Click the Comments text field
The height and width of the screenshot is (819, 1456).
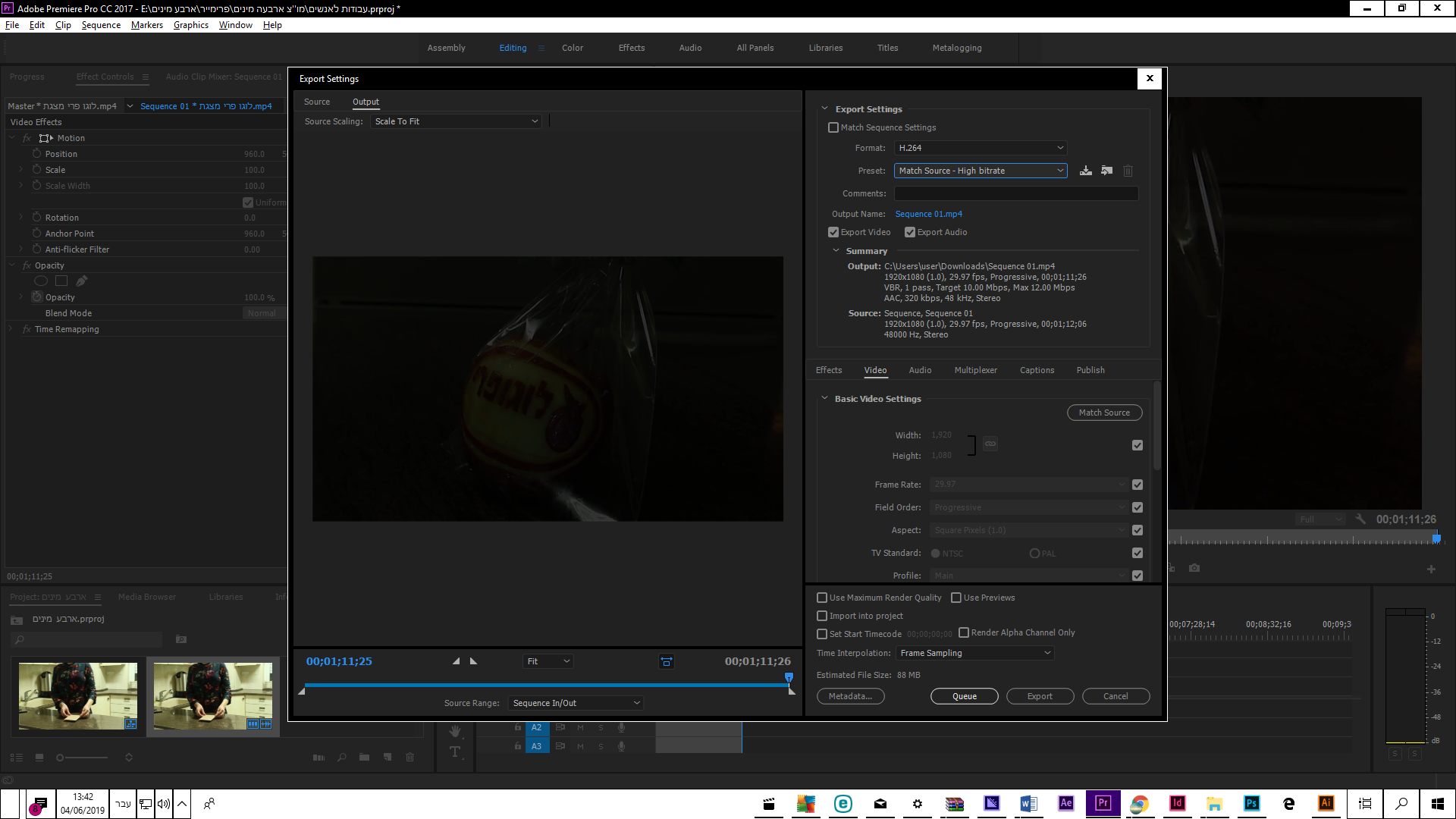1016,193
